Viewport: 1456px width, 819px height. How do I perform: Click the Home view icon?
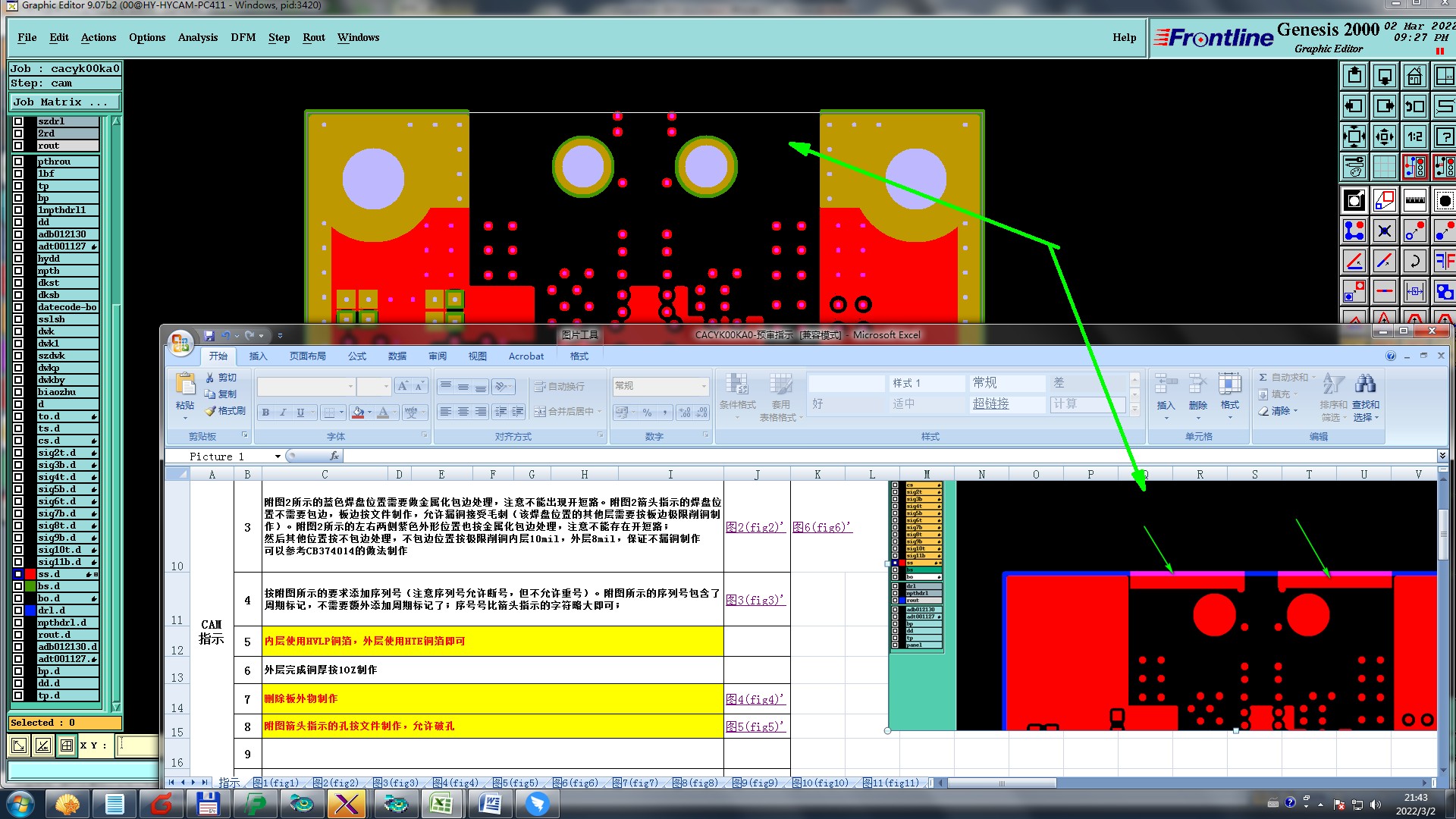(1414, 77)
